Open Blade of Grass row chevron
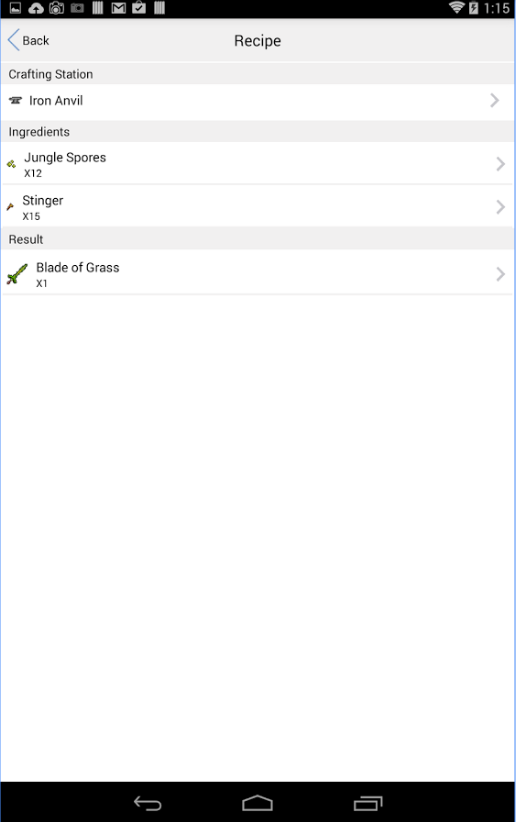 (x=500, y=274)
